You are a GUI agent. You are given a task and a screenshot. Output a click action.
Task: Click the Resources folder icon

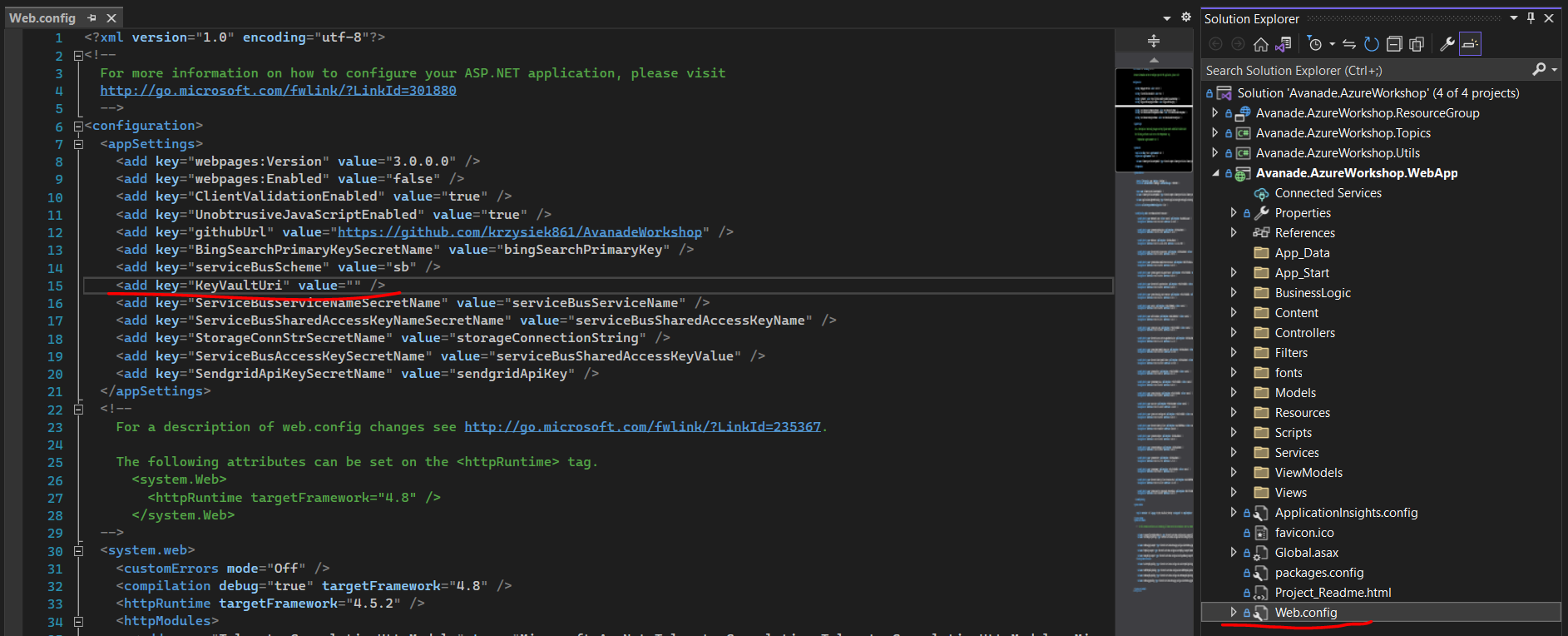[1261, 412]
